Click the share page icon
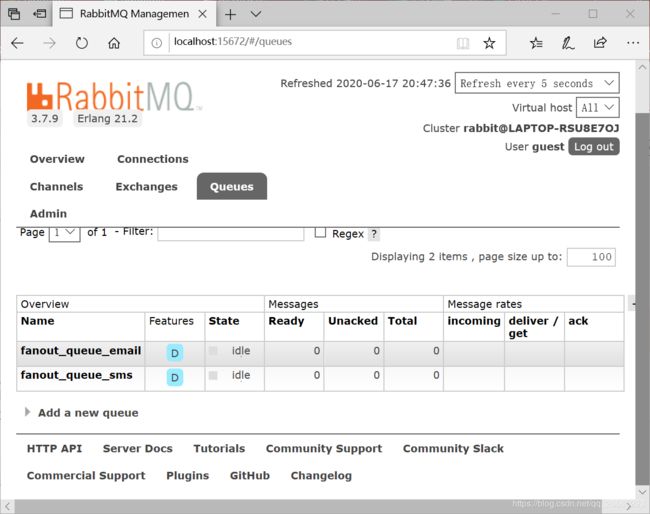Viewport: 650px width, 514px height. coord(600,42)
